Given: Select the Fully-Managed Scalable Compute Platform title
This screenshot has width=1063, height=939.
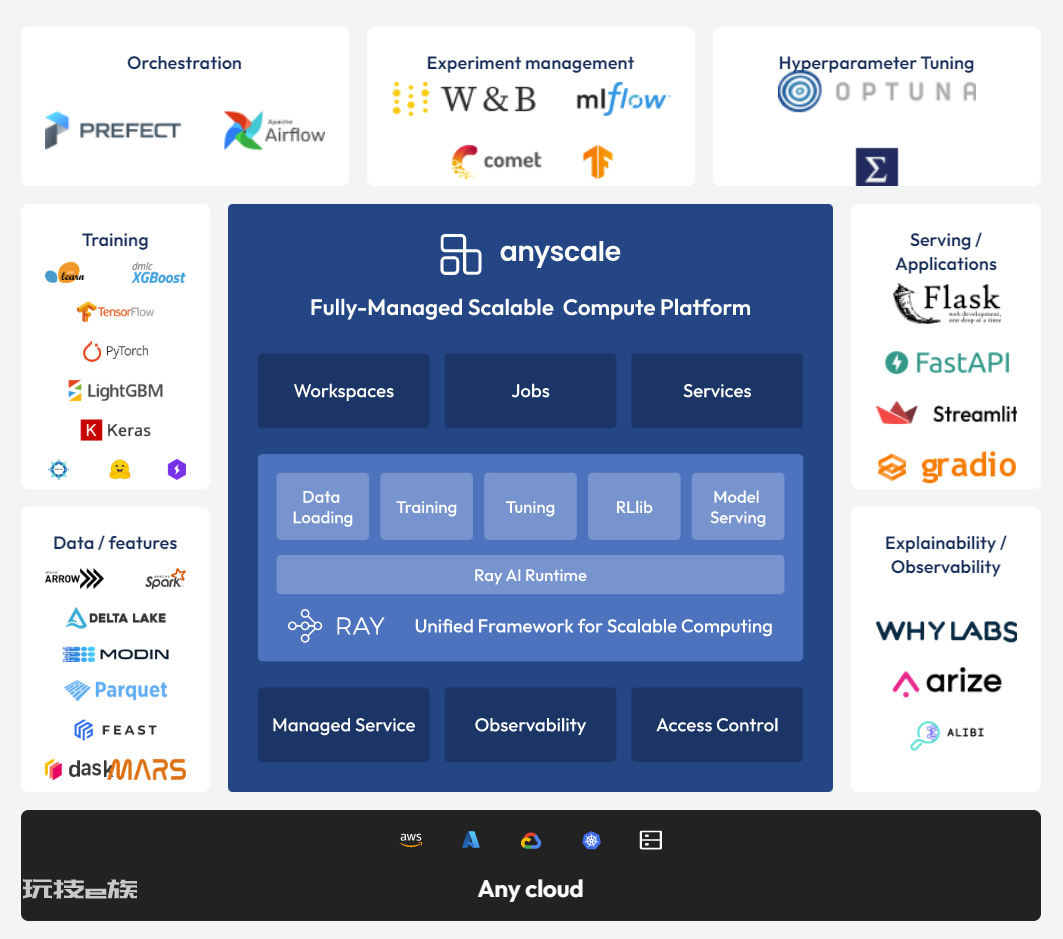Looking at the screenshot, I should tap(530, 308).
